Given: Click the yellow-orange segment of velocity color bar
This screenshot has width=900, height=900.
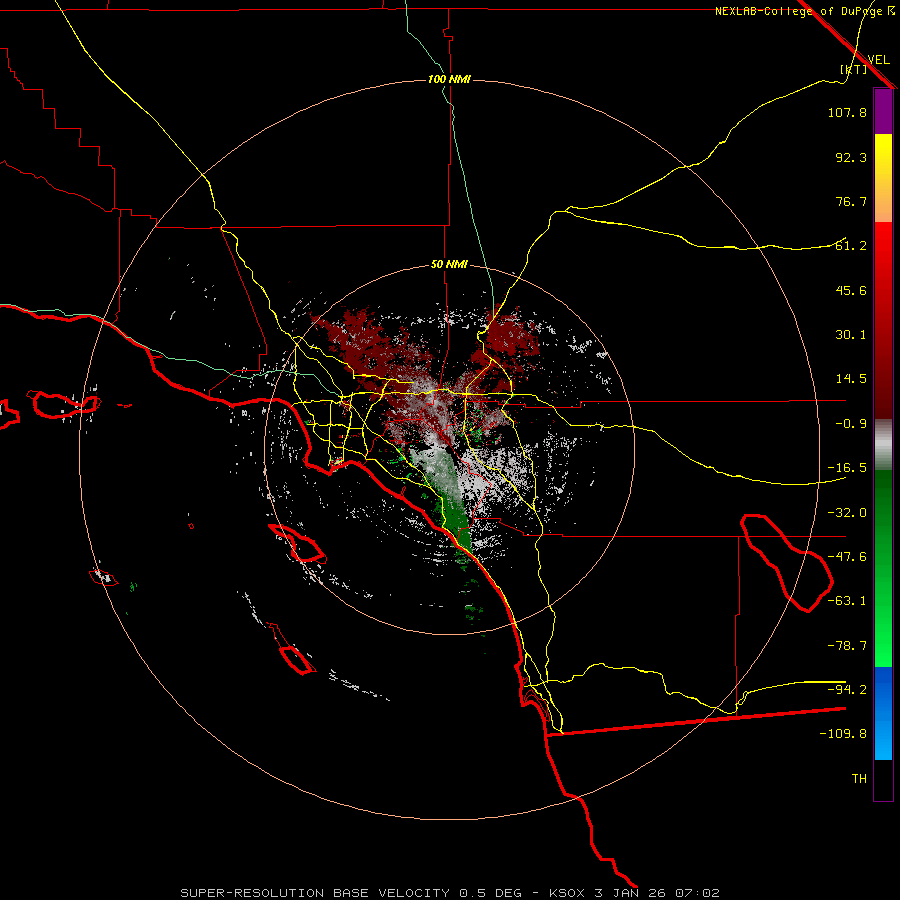Looking at the screenshot, I should click(883, 178).
